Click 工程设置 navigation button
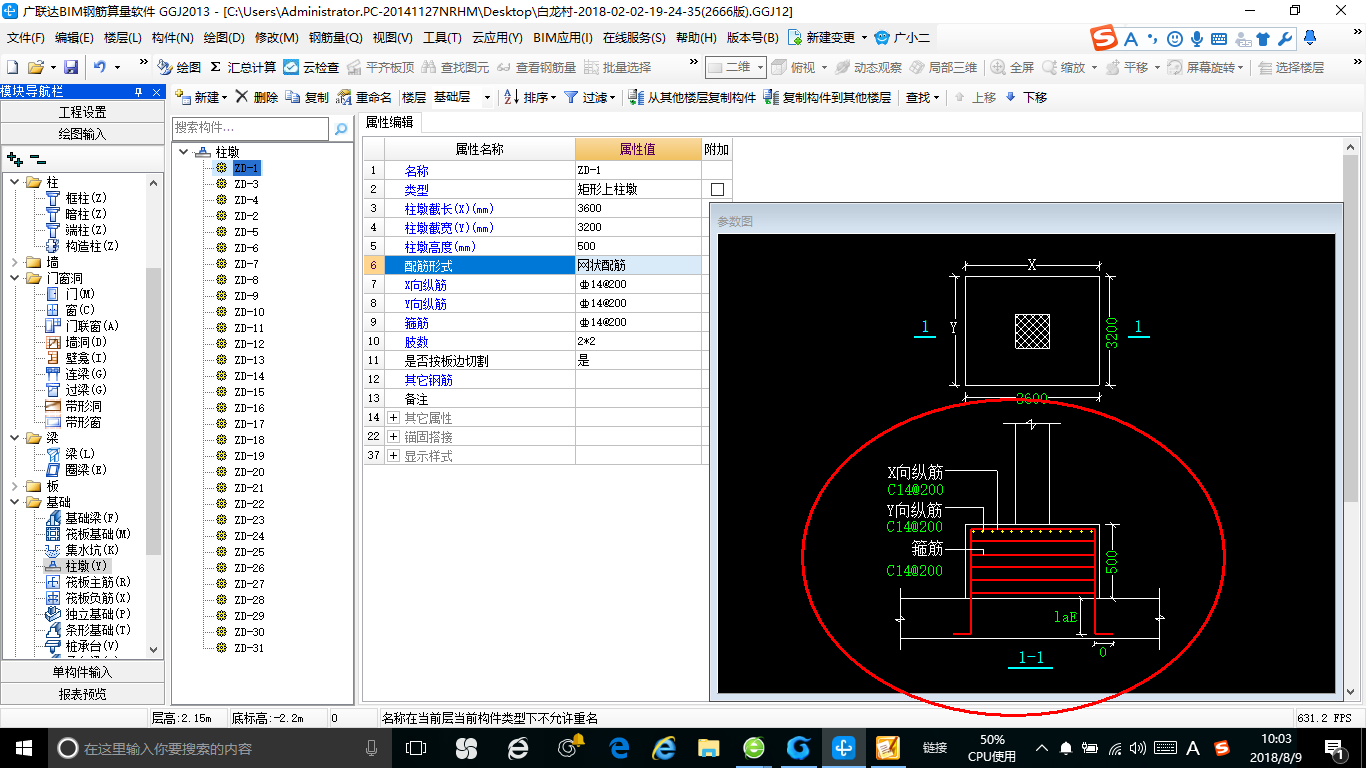This screenshot has height=768, width=1366. coord(83,112)
